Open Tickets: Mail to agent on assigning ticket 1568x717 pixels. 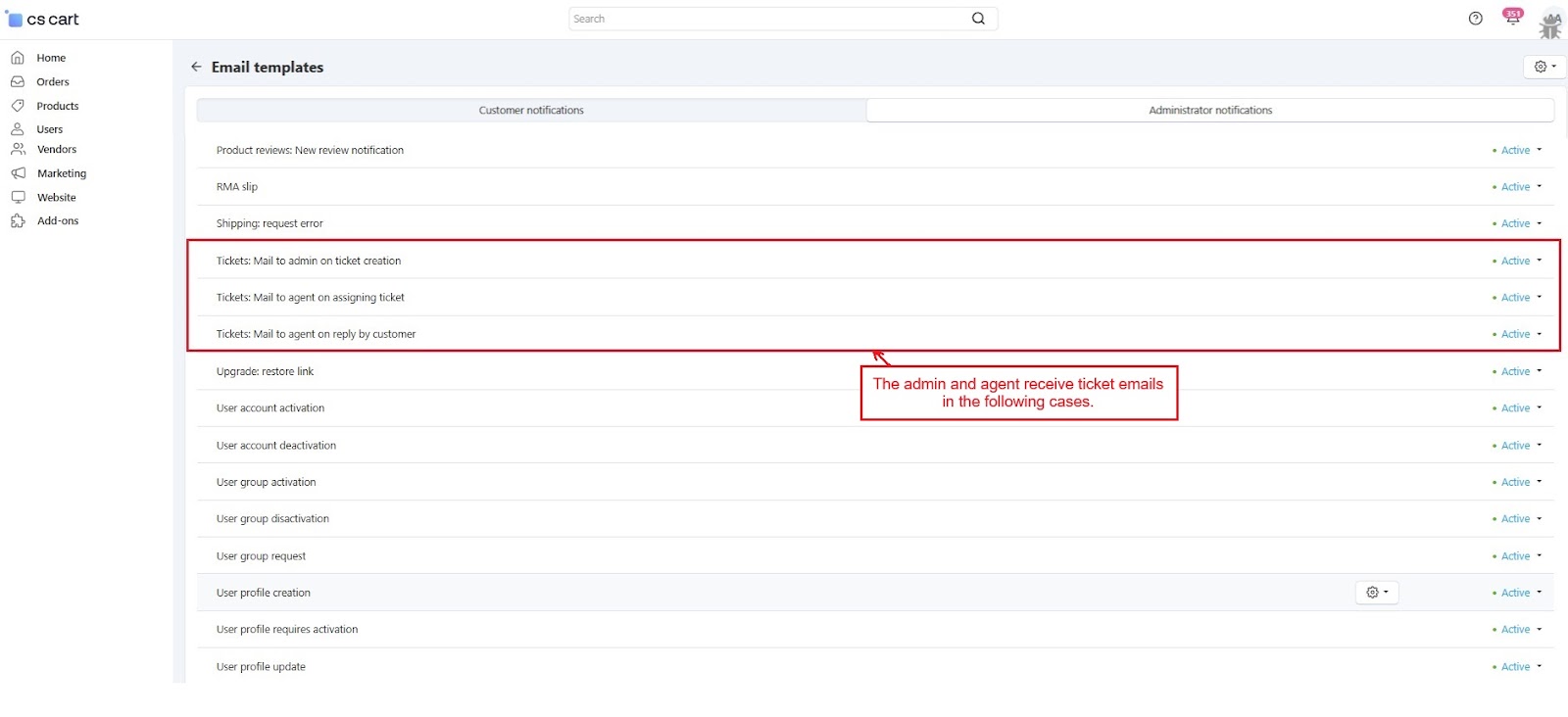(310, 298)
